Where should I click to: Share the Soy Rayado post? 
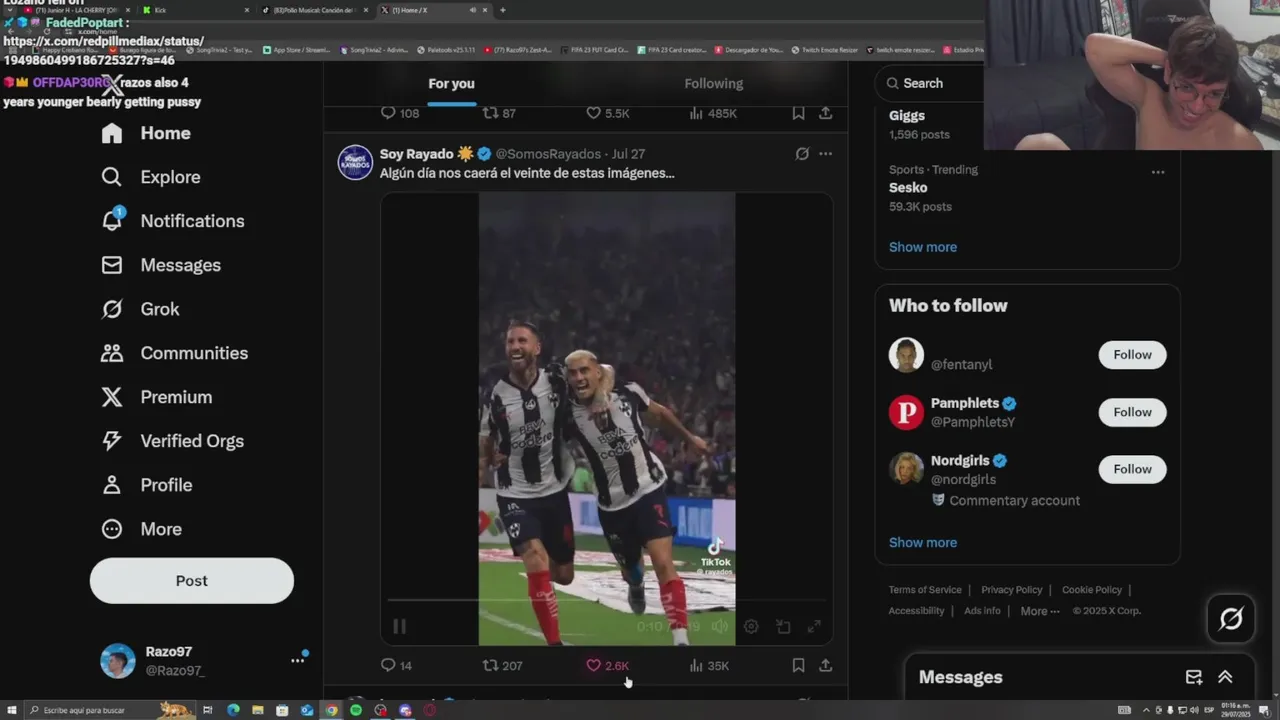(x=825, y=665)
